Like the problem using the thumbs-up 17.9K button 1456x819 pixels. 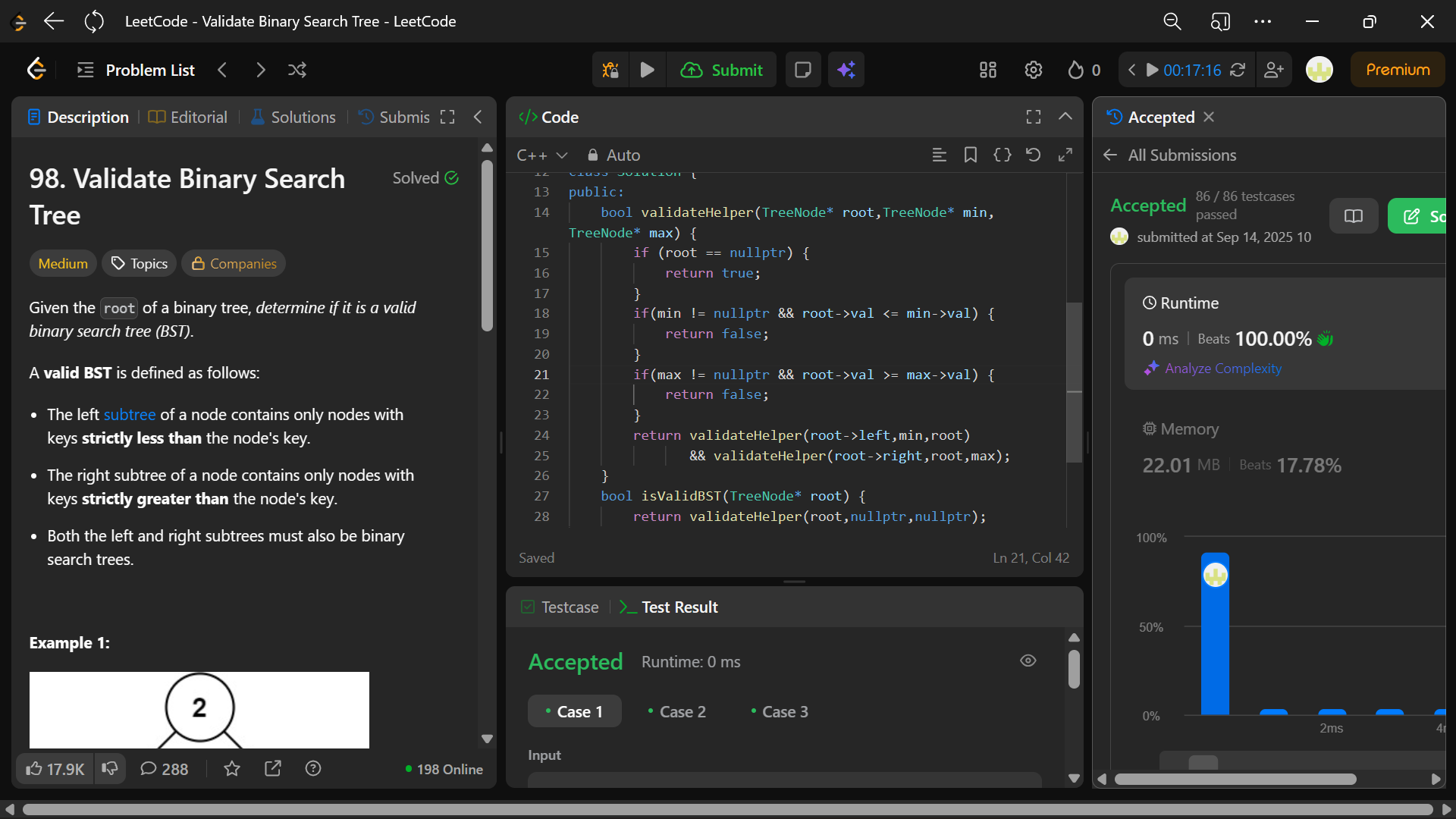point(55,769)
